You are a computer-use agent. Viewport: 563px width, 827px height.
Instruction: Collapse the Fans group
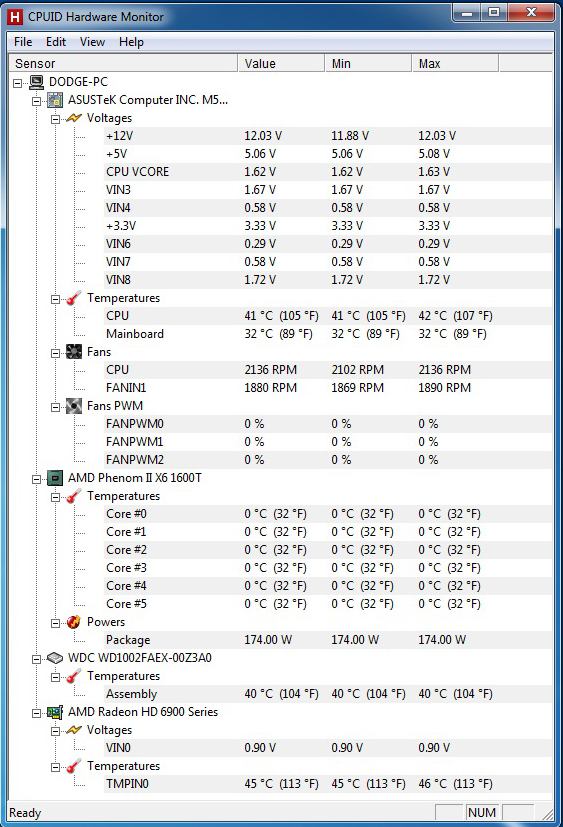pyautogui.click(x=55, y=353)
